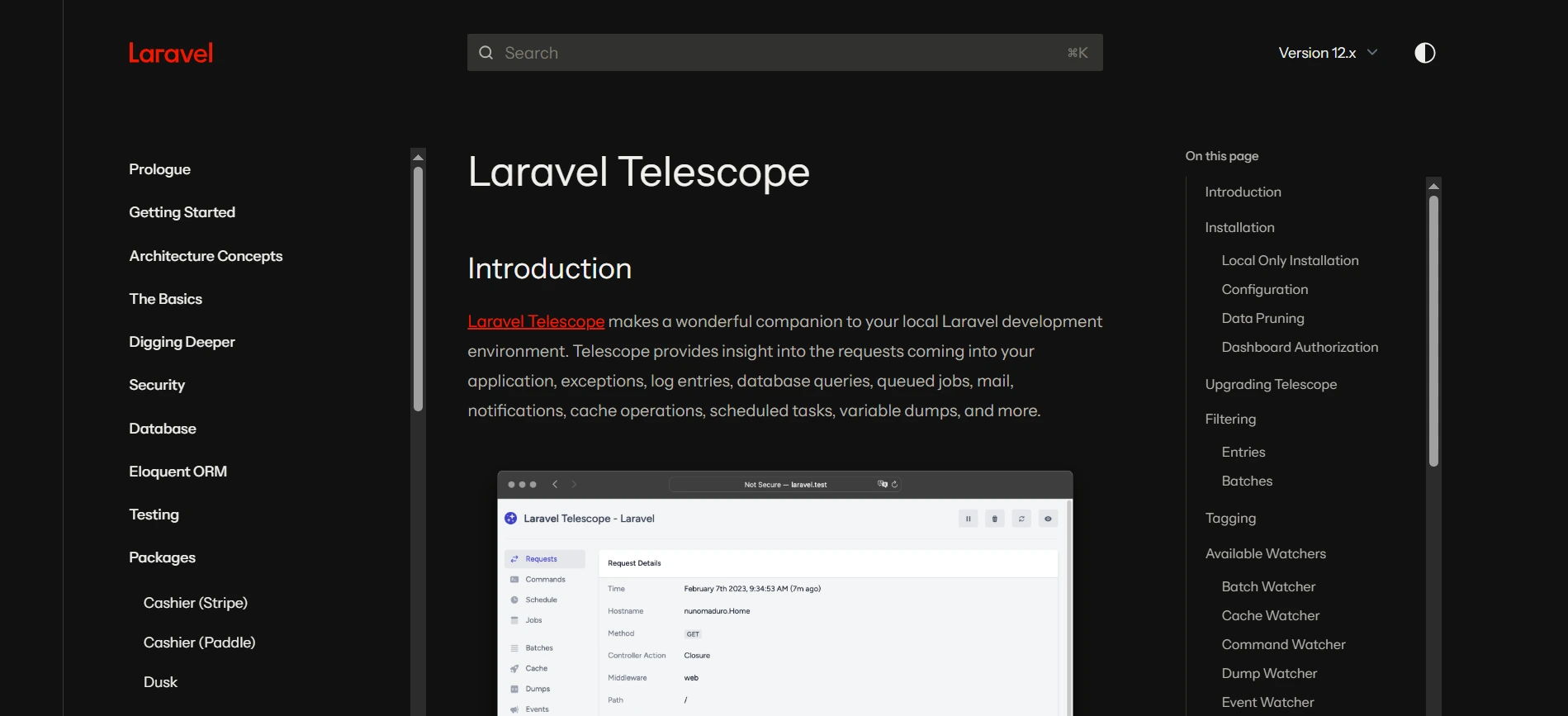
Task: Click the left sidebar scroll-up arrow
Action: point(418,157)
